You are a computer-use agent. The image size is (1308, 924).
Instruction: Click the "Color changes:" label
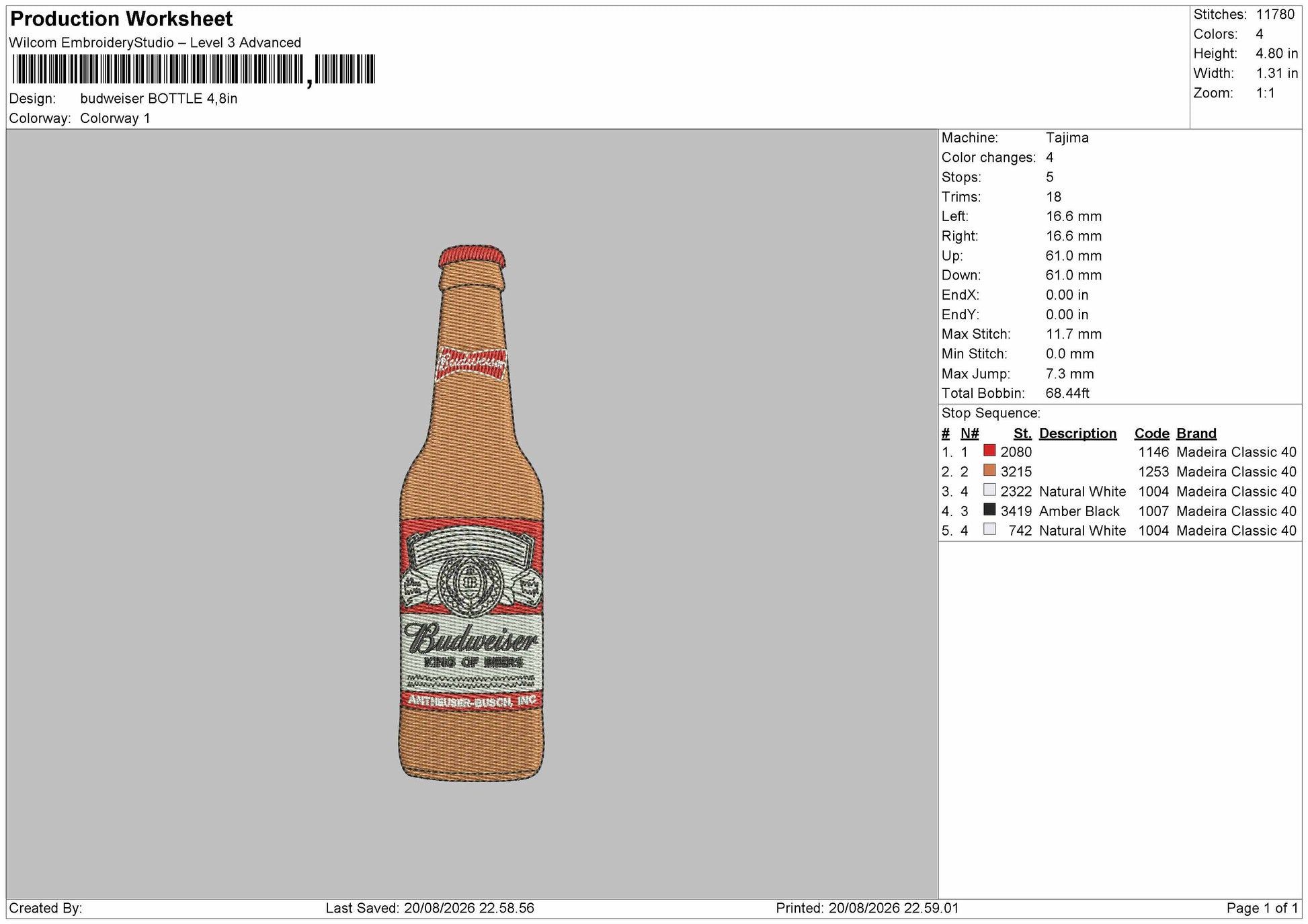click(989, 157)
